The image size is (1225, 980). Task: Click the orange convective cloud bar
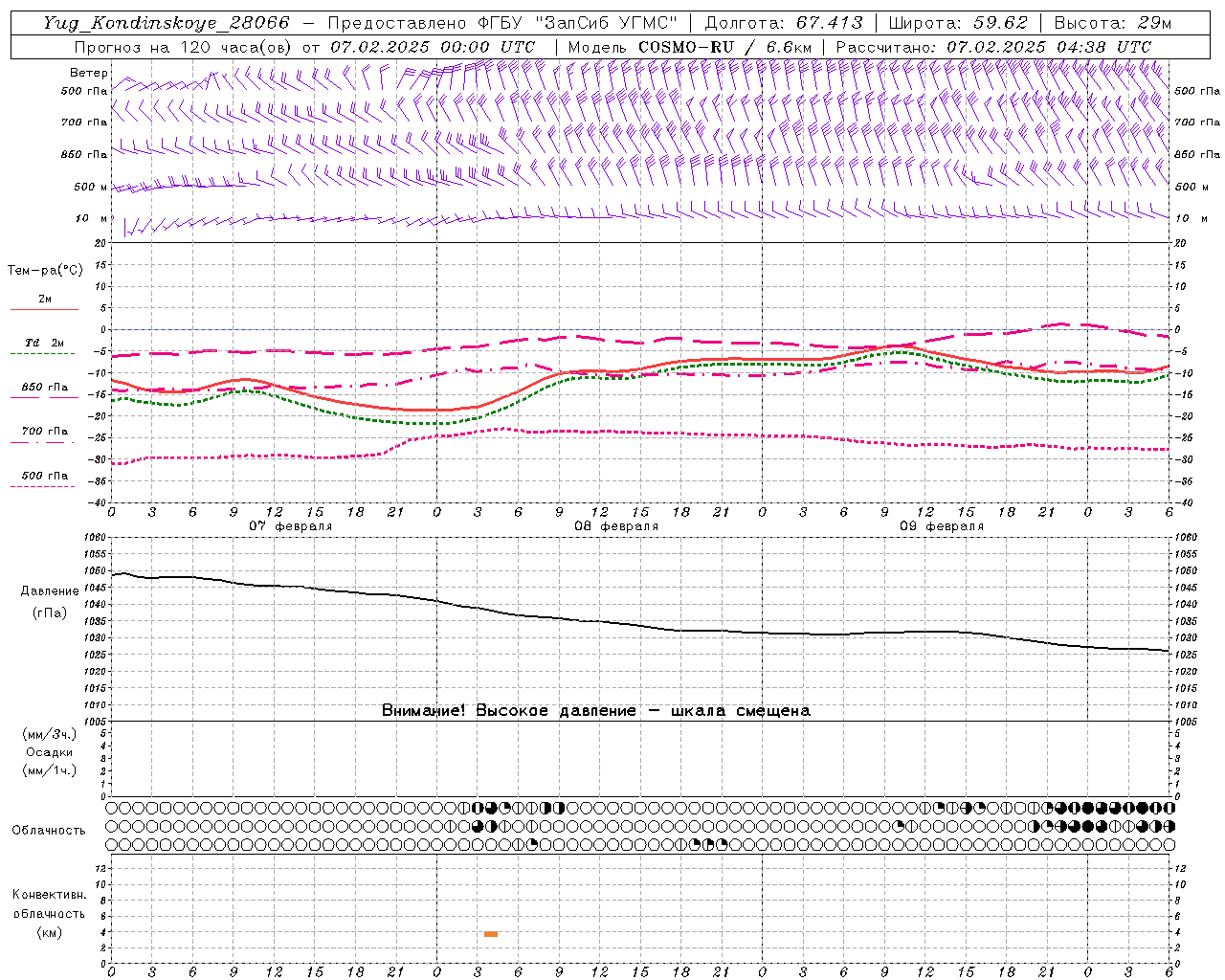coord(491,934)
